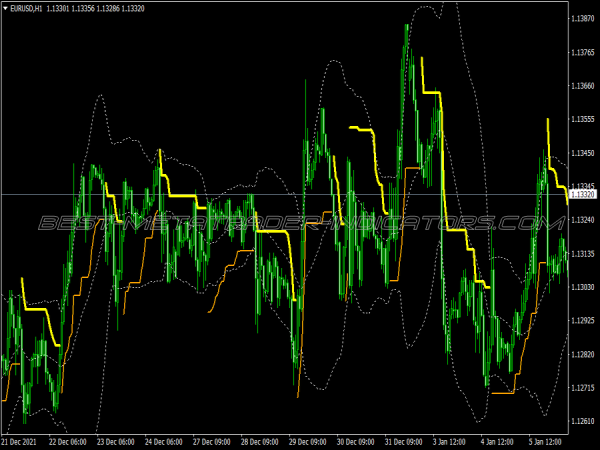600x450 pixels.
Task: Select the 5 Jan 12:00 time label
Action: [x=541, y=441]
